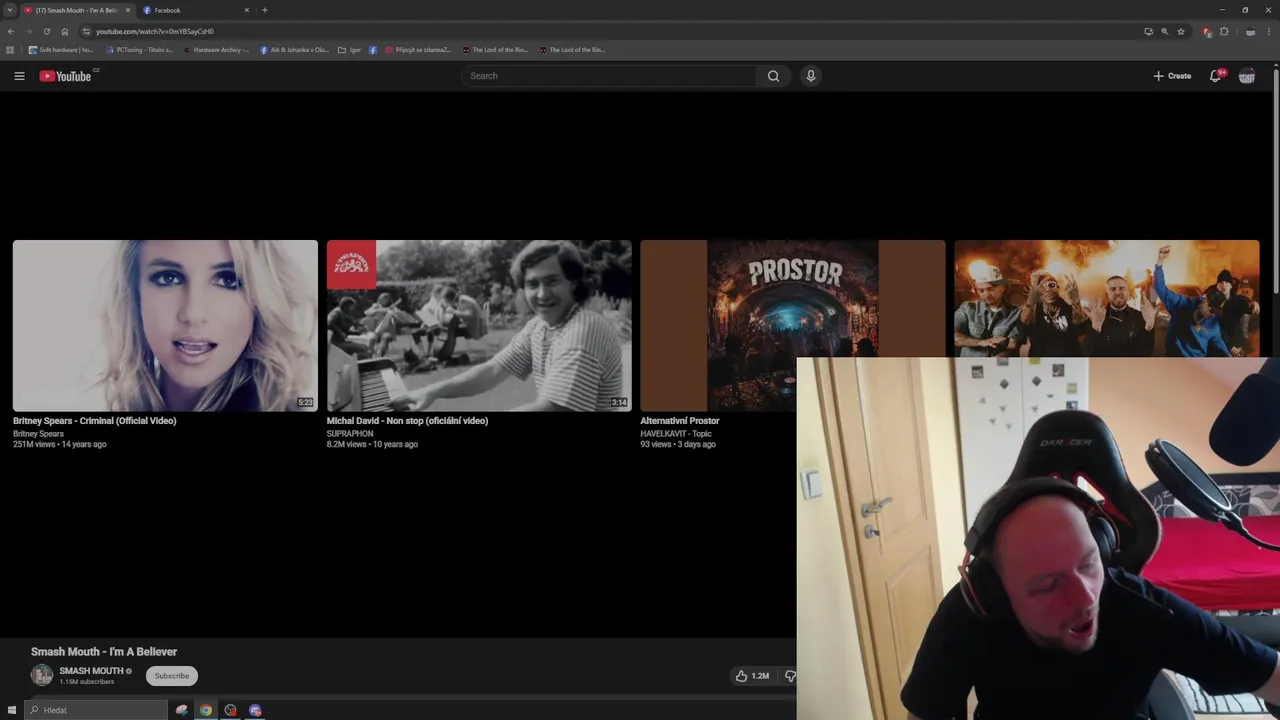1280x720 pixels.
Task: Go to YouTube home via logo
Action: point(65,76)
